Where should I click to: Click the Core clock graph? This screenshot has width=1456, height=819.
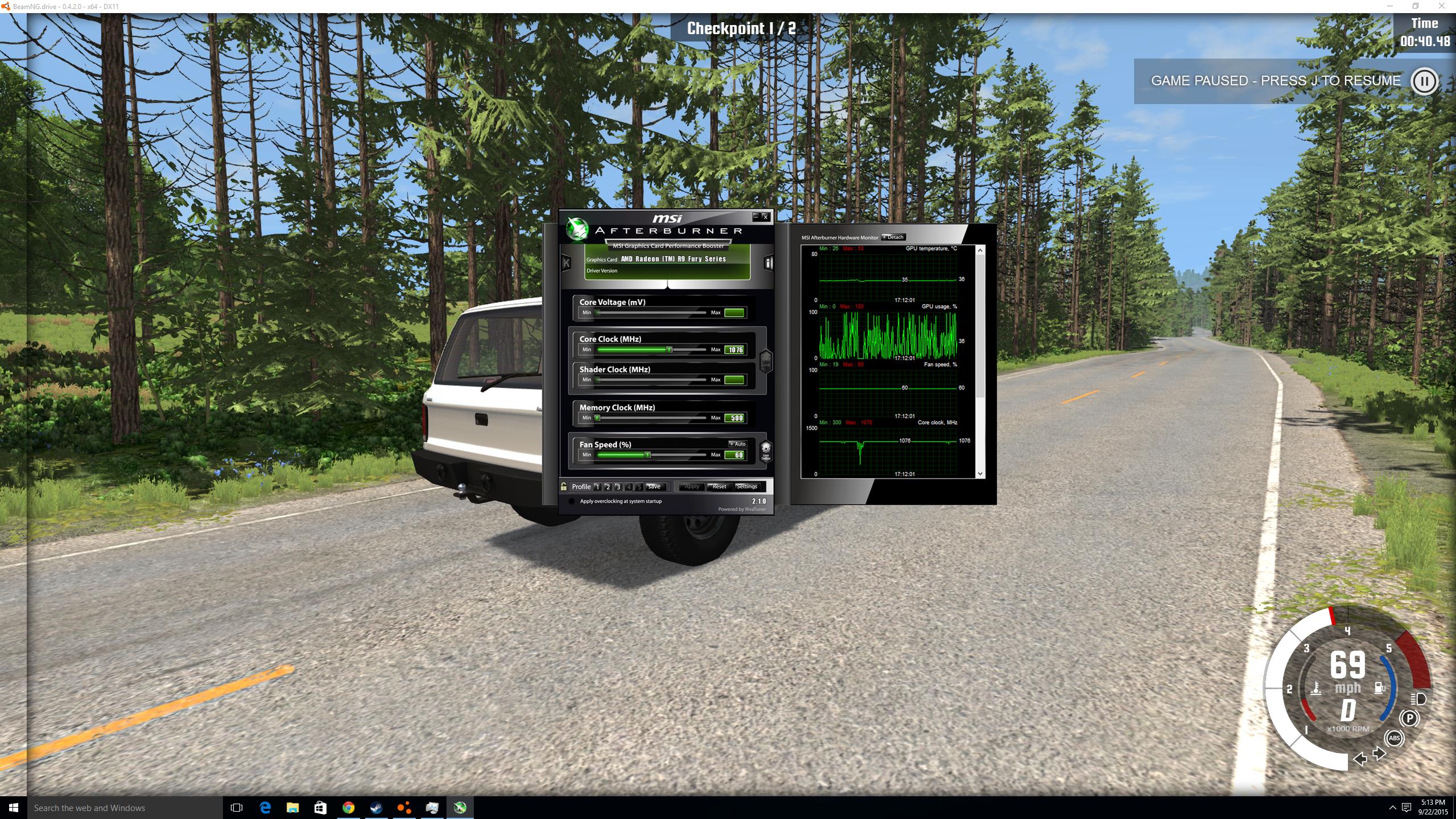click(x=888, y=451)
